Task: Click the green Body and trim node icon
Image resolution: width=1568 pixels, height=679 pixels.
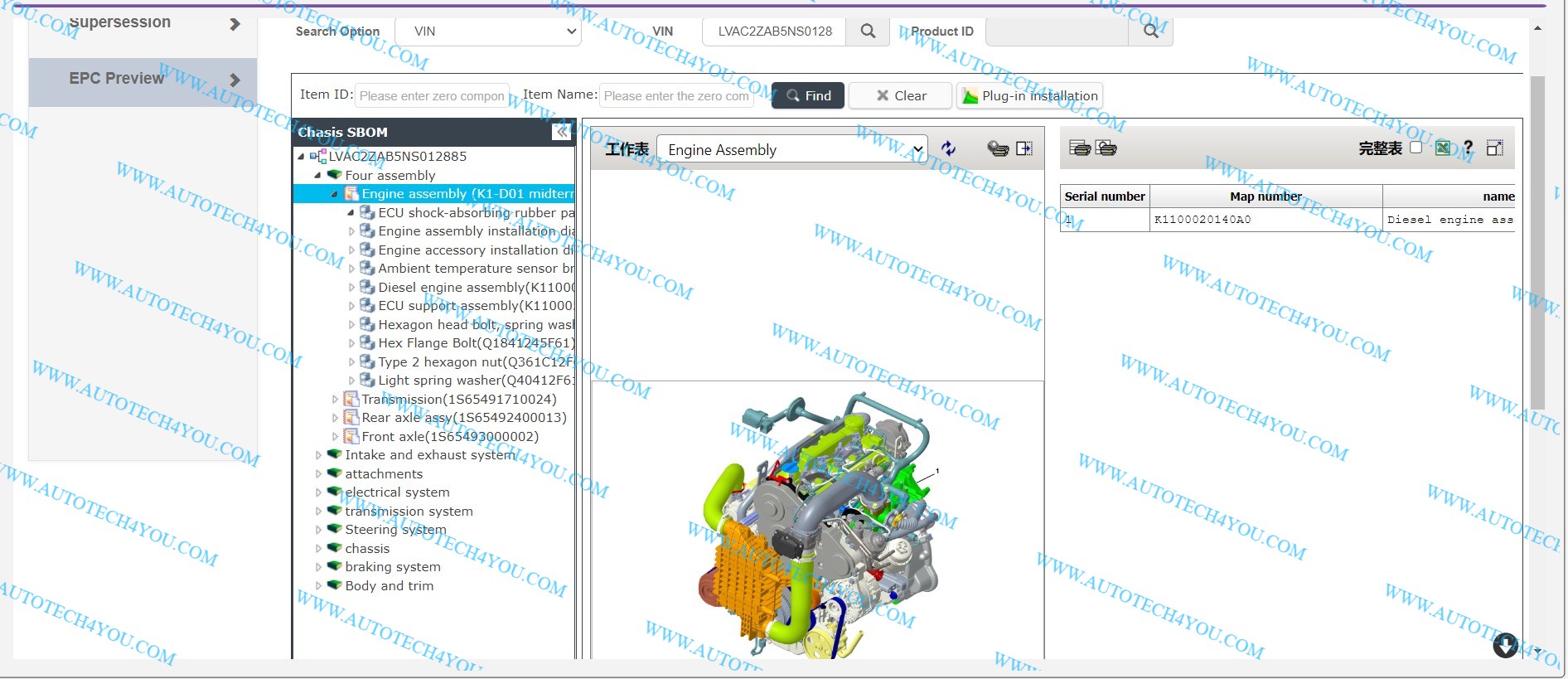Action: [335, 585]
